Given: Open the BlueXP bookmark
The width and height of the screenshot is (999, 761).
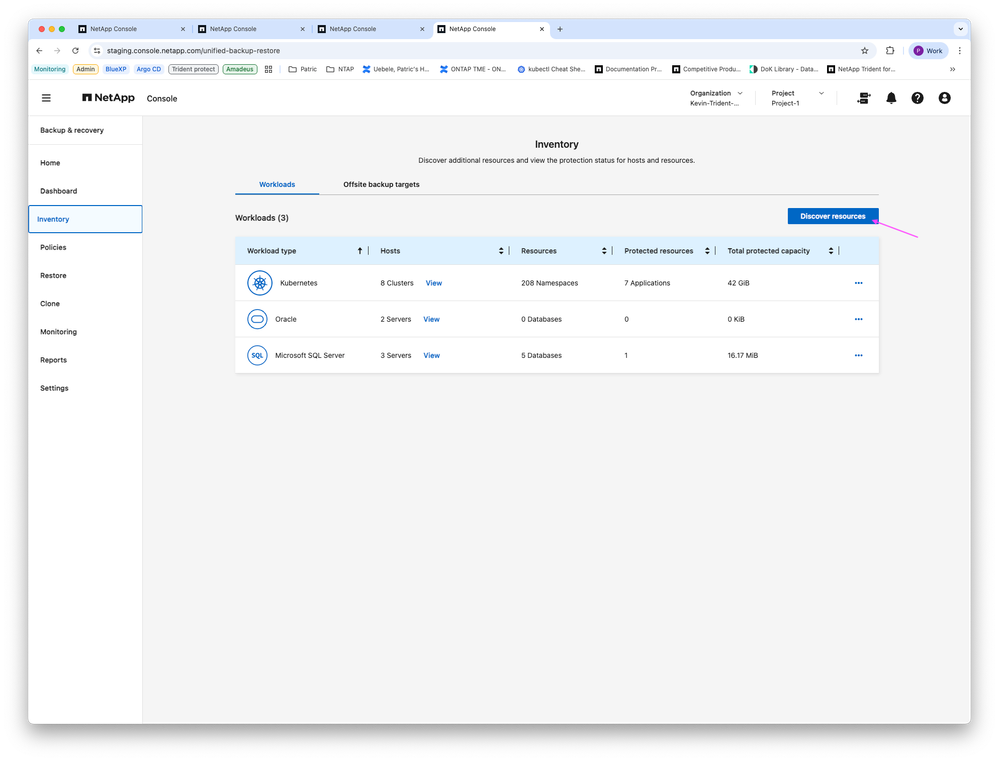Looking at the screenshot, I should point(116,69).
